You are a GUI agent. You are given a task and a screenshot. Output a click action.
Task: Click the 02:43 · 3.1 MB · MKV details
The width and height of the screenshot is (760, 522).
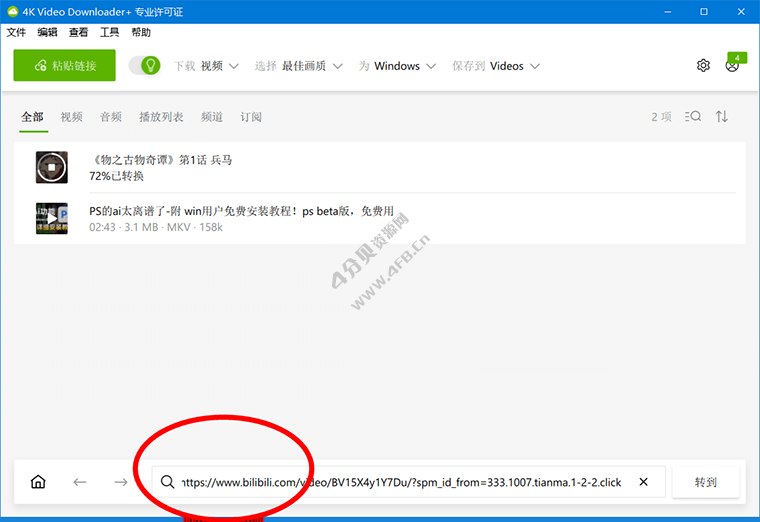pyautogui.click(x=156, y=227)
